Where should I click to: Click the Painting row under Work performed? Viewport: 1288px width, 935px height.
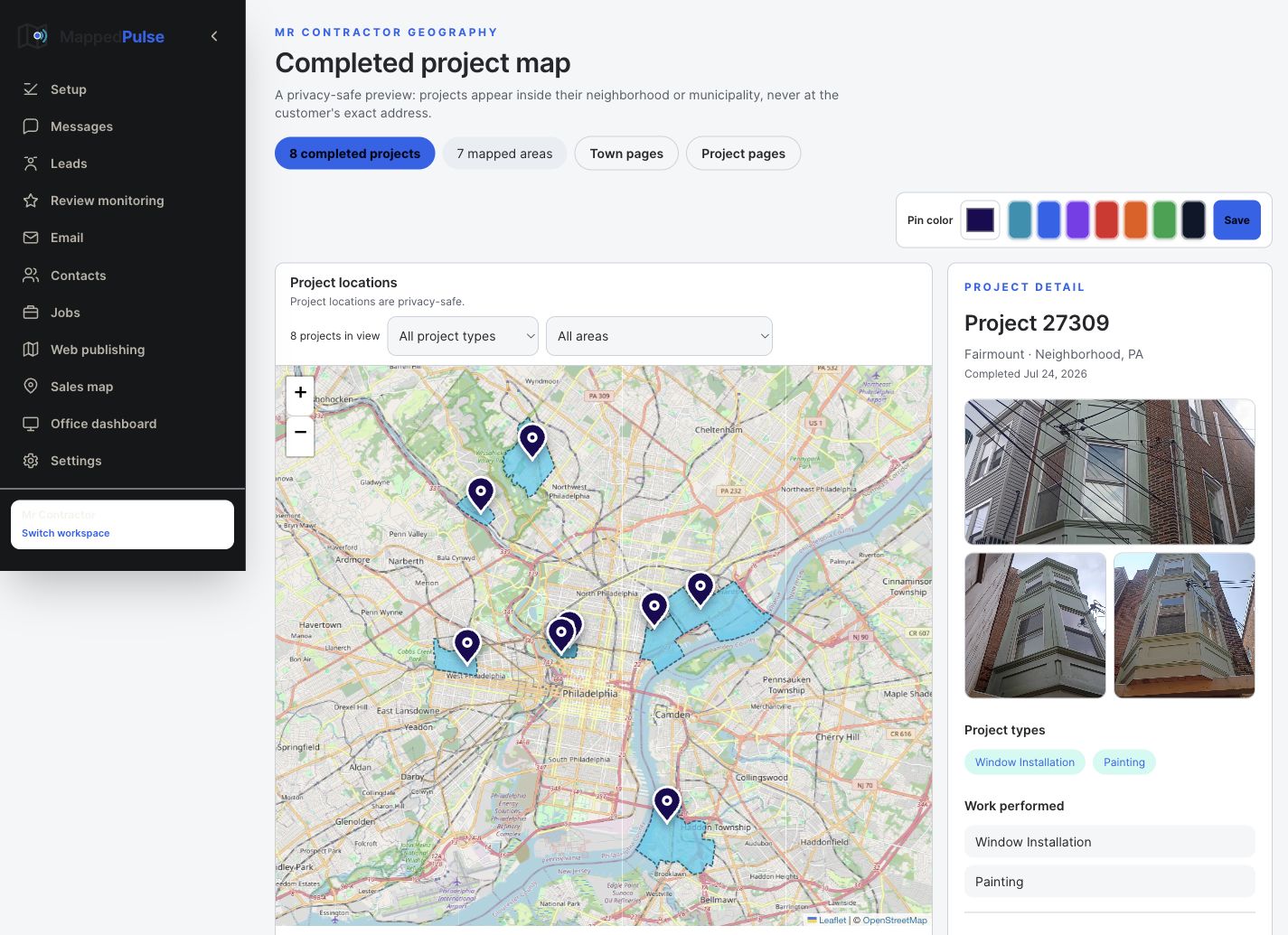point(1110,882)
